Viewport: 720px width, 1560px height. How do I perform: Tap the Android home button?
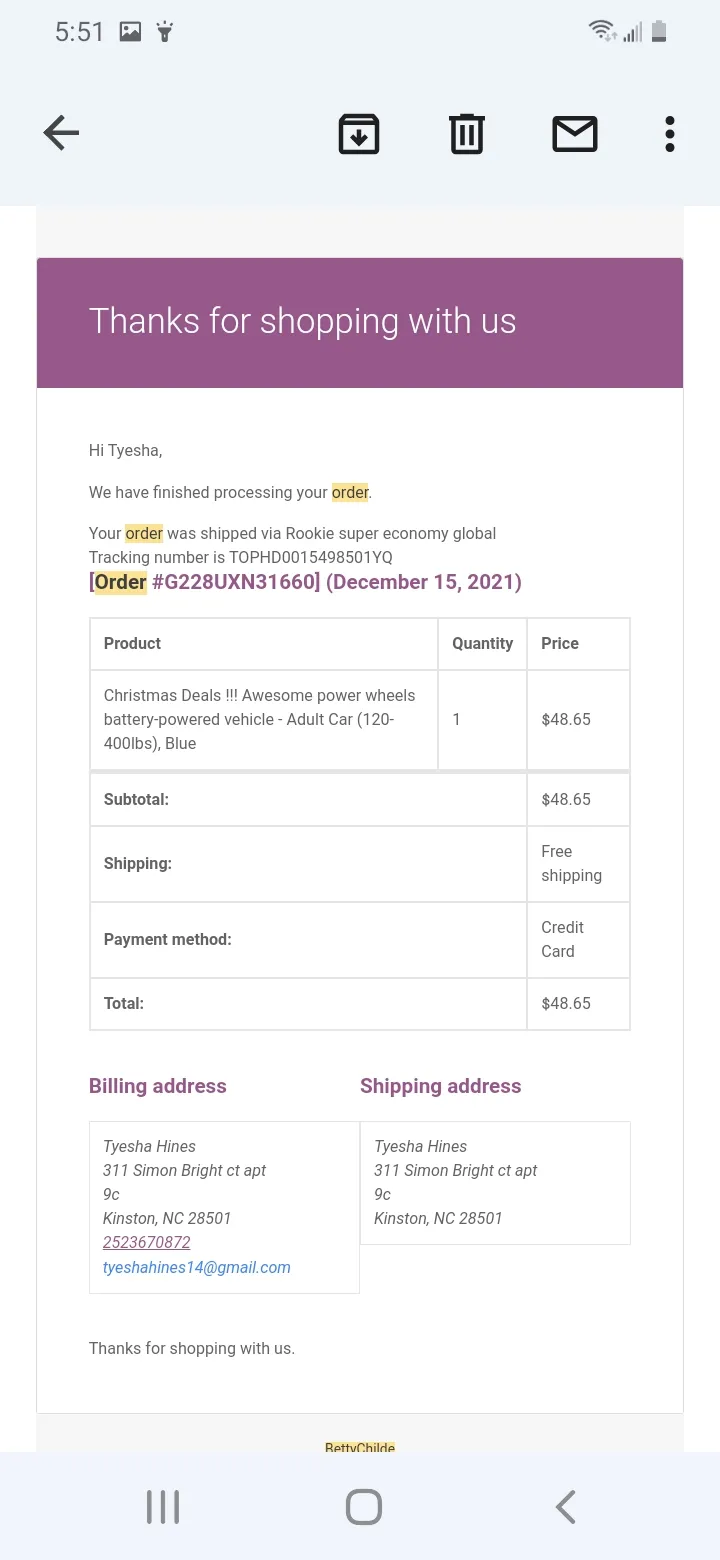[x=364, y=1507]
